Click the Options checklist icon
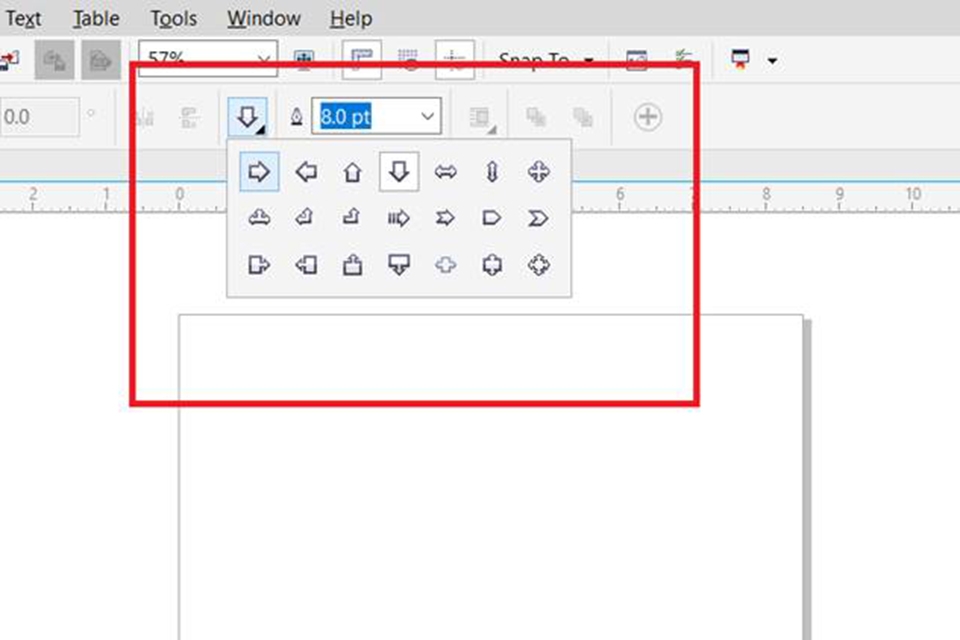 click(x=683, y=59)
